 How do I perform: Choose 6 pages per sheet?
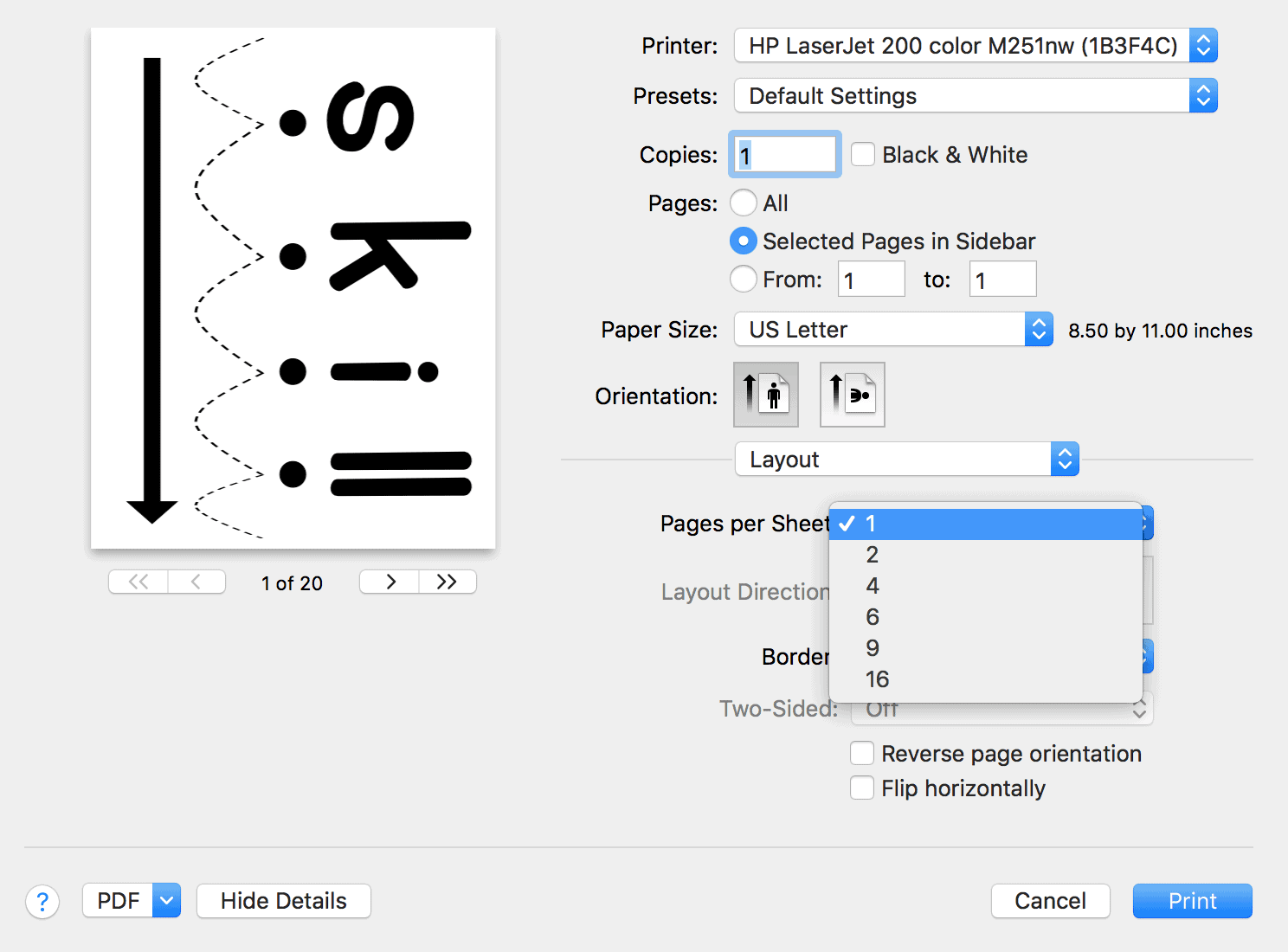coord(986,617)
